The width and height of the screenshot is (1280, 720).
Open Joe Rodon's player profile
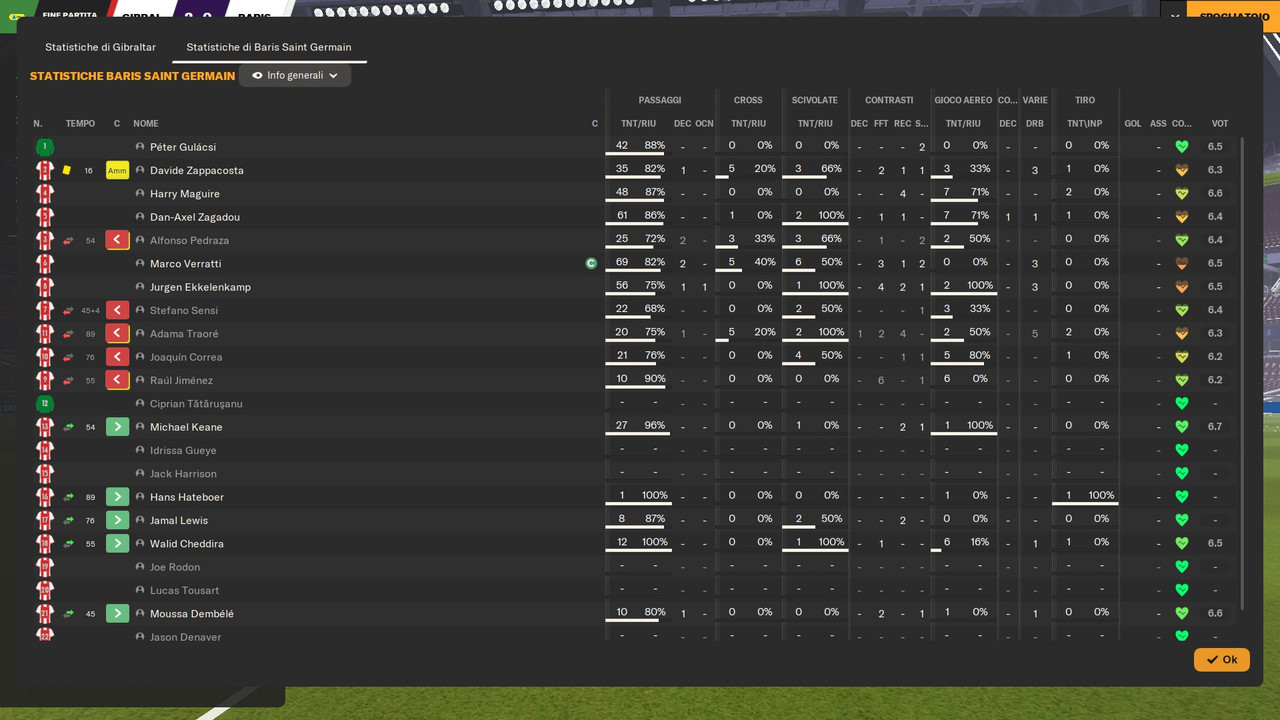(x=175, y=567)
